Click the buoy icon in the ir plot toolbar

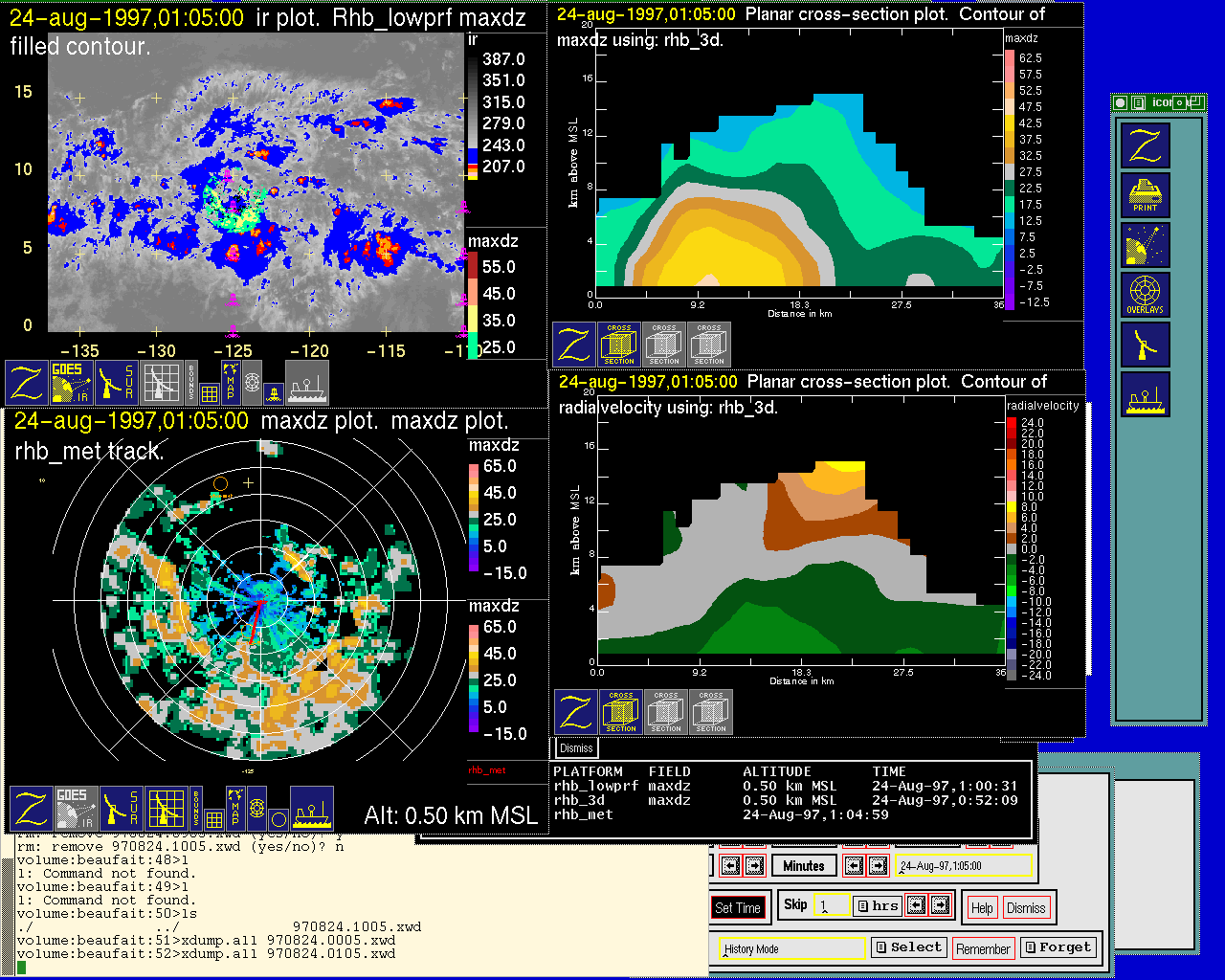(x=274, y=392)
